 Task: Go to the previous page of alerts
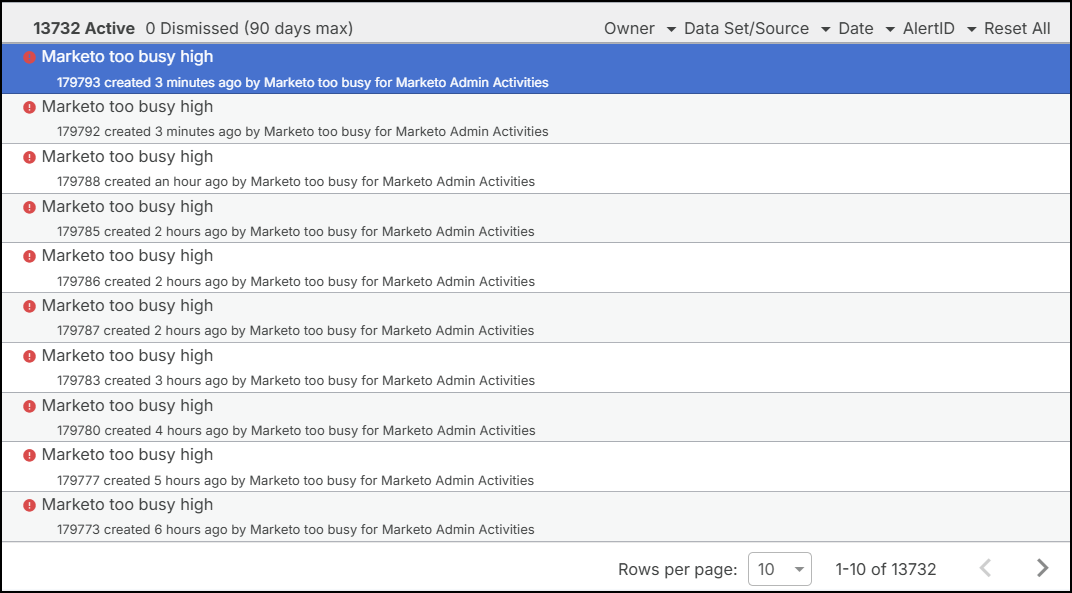pyautogui.click(x=985, y=568)
